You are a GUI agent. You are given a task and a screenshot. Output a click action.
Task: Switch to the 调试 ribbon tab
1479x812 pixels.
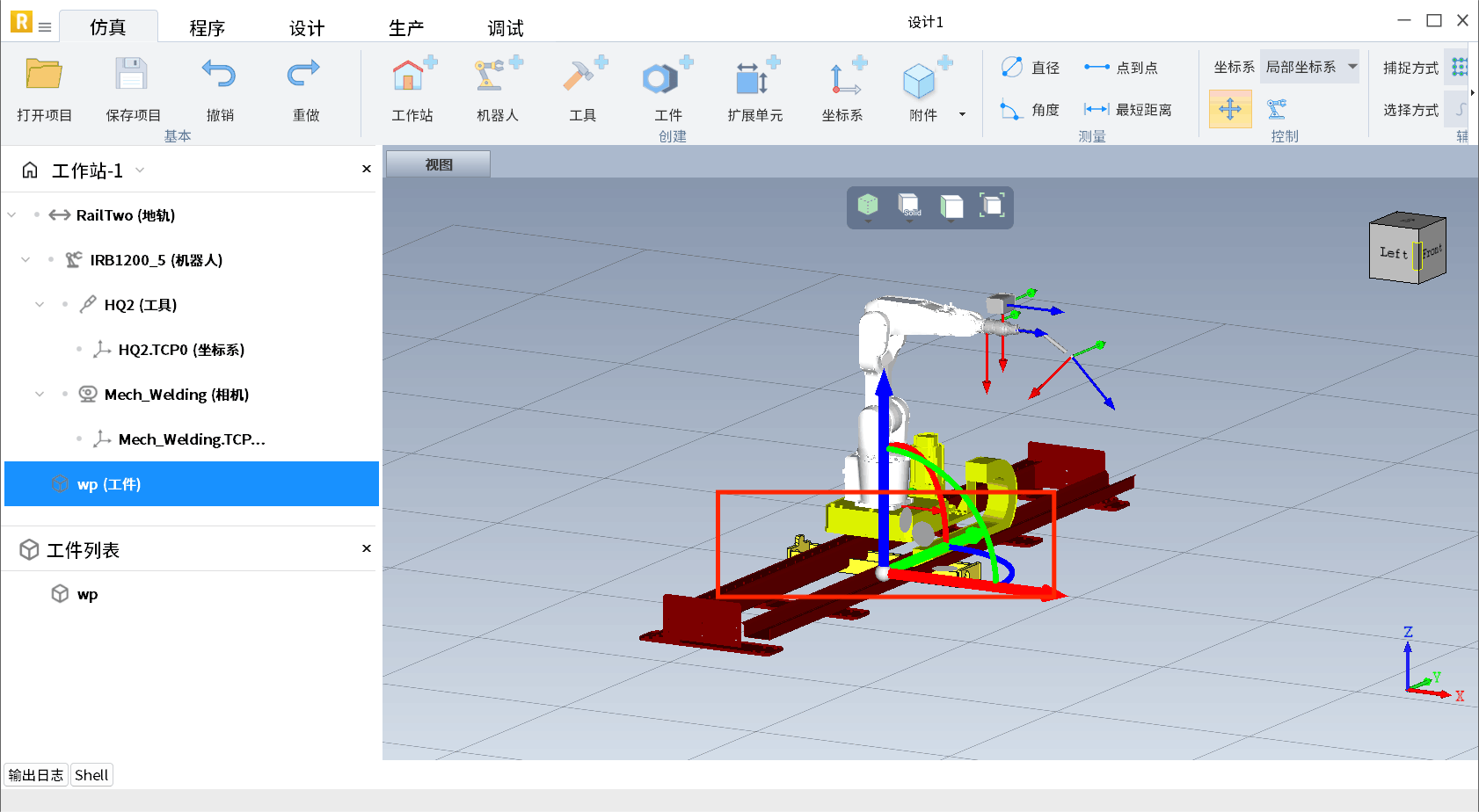click(506, 28)
